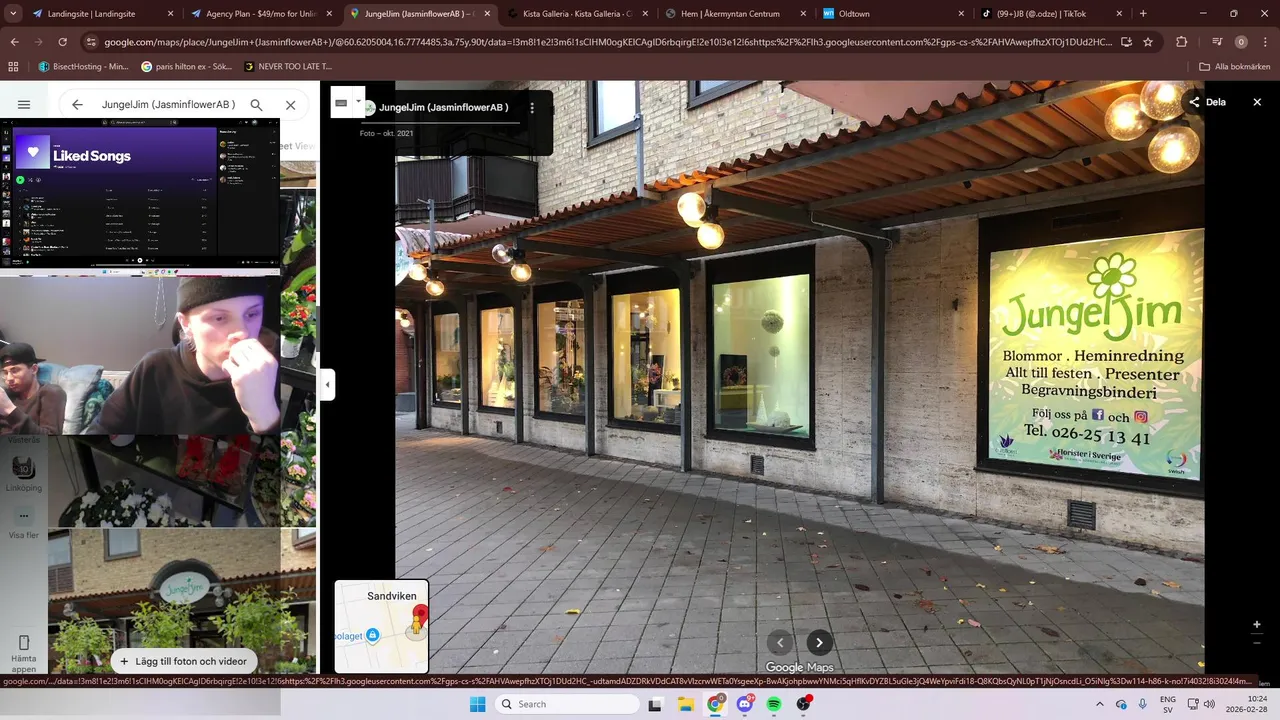The height and width of the screenshot is (720, 1280).
Task: Add photos with Lägg till foton och videor
Action: (184, 661)
